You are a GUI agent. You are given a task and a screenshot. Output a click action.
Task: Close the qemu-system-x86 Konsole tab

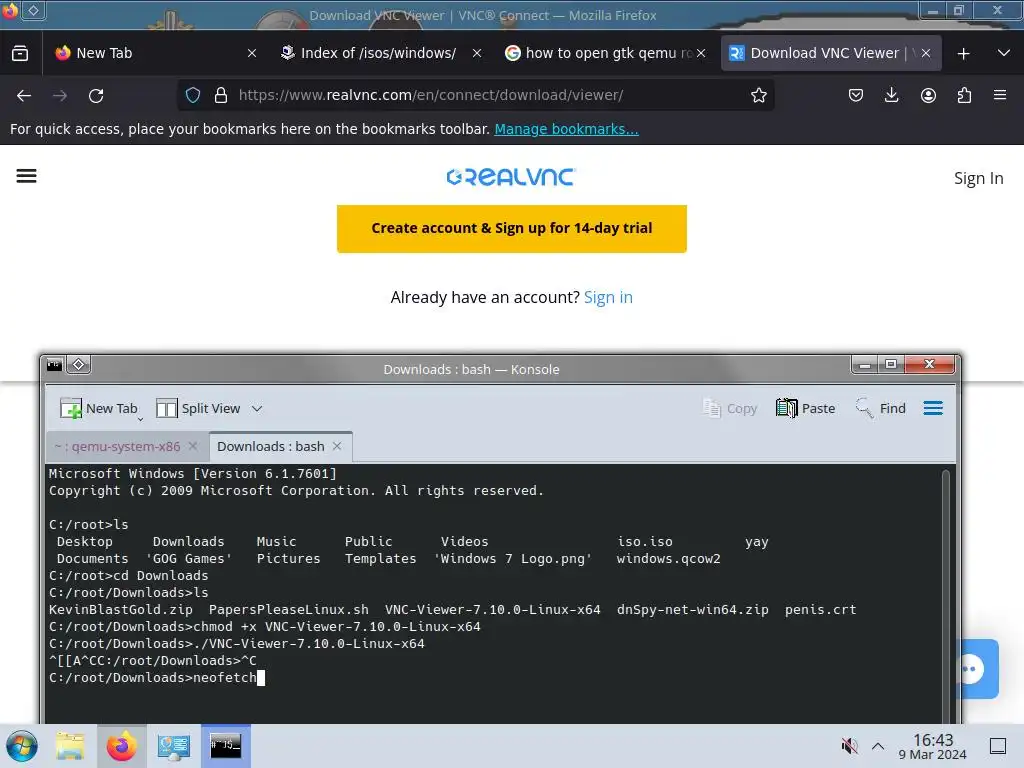tap(193, 446)
